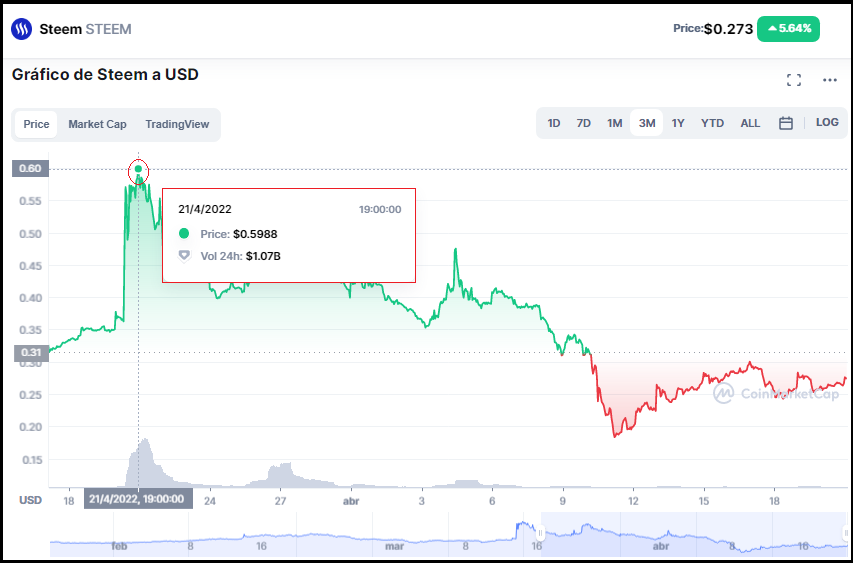853x563 pixels.
Task: Click the 12 date label on x-axis
Action: 633,501
